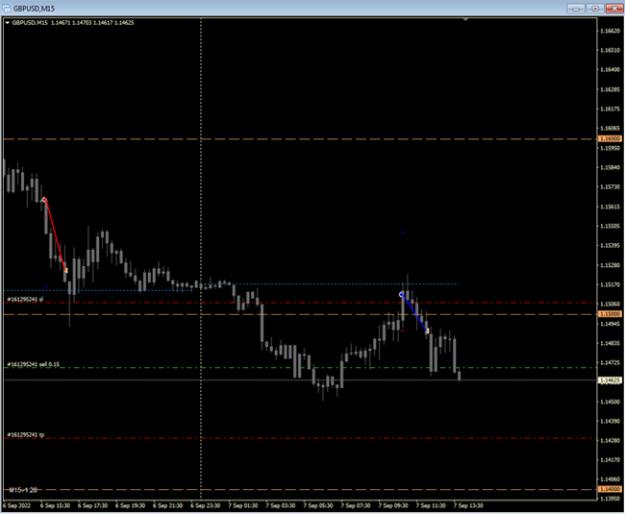Screen dimensions: 625x514
Task: Select the blue trade line's opening circle marker
Action: click(x=401, y=295)
